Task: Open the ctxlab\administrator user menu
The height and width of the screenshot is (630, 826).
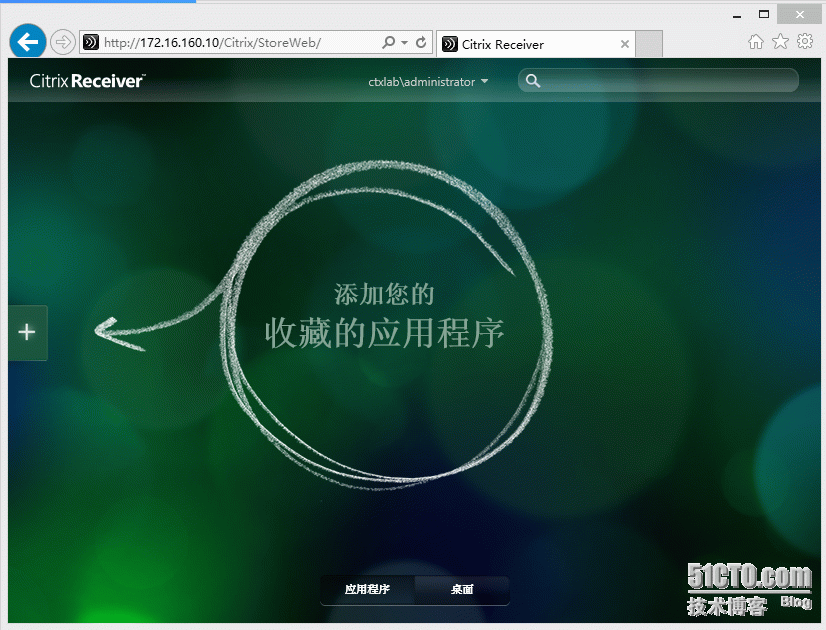Action: click(x=428, y=82)
